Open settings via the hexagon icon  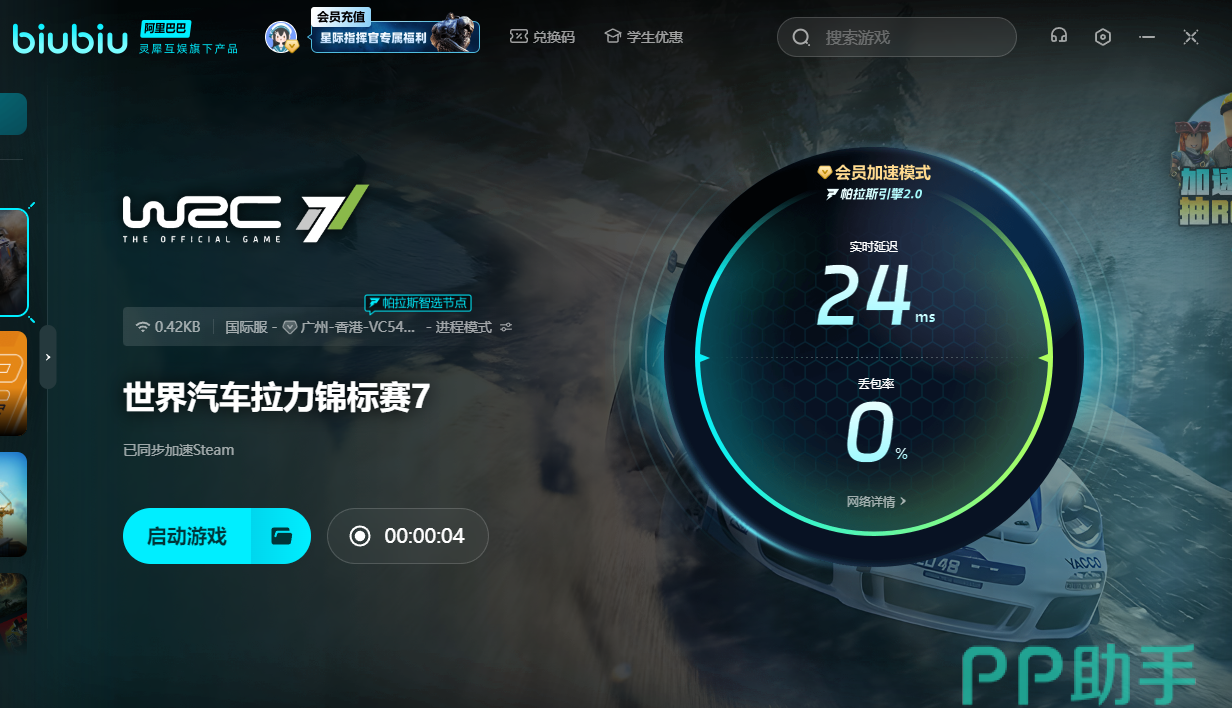(1103, 37)
